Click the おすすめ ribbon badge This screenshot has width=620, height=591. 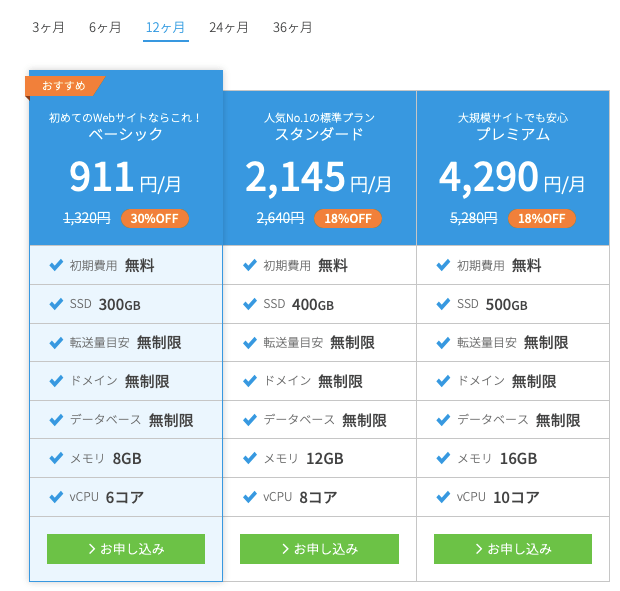point(64,85)
